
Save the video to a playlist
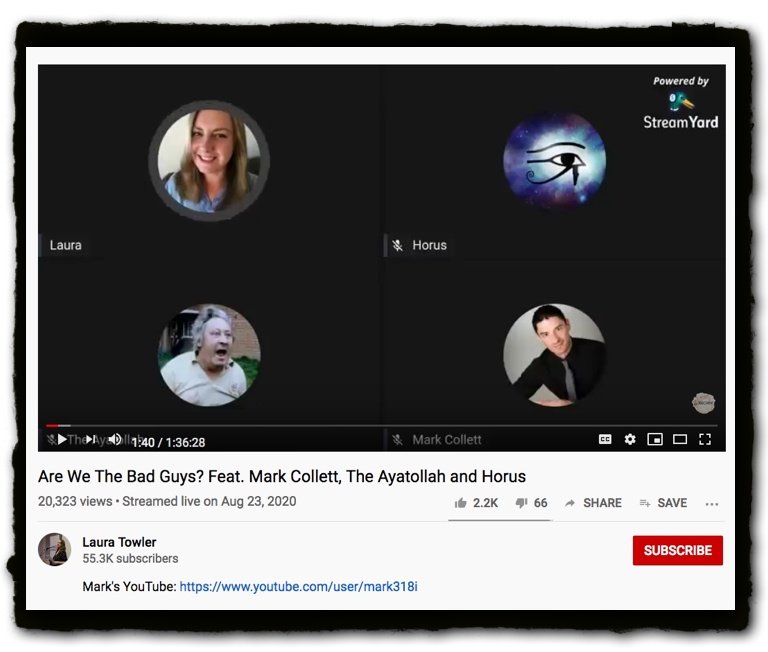663,503
